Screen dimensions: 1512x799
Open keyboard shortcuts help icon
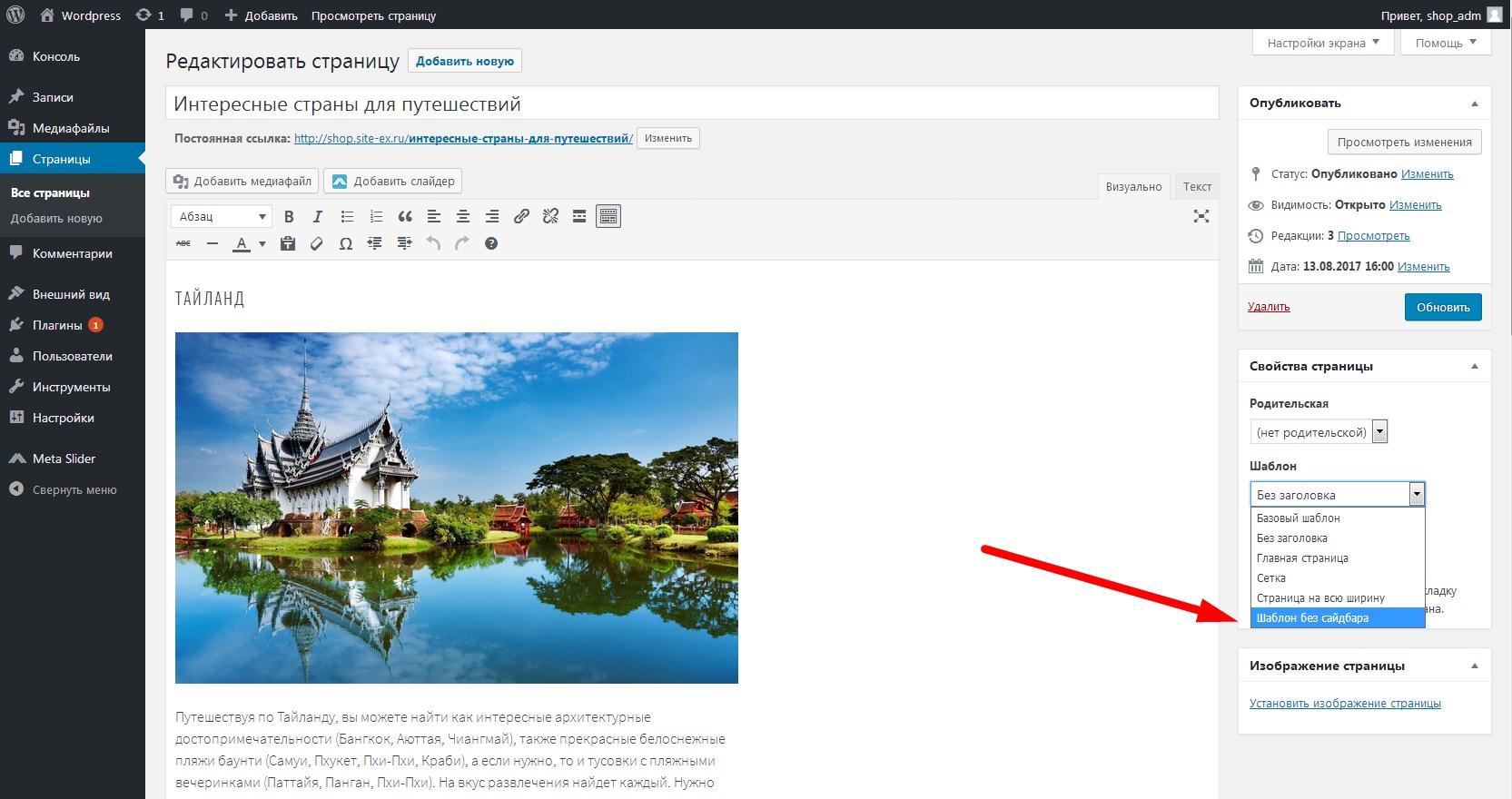coord(491,243)
